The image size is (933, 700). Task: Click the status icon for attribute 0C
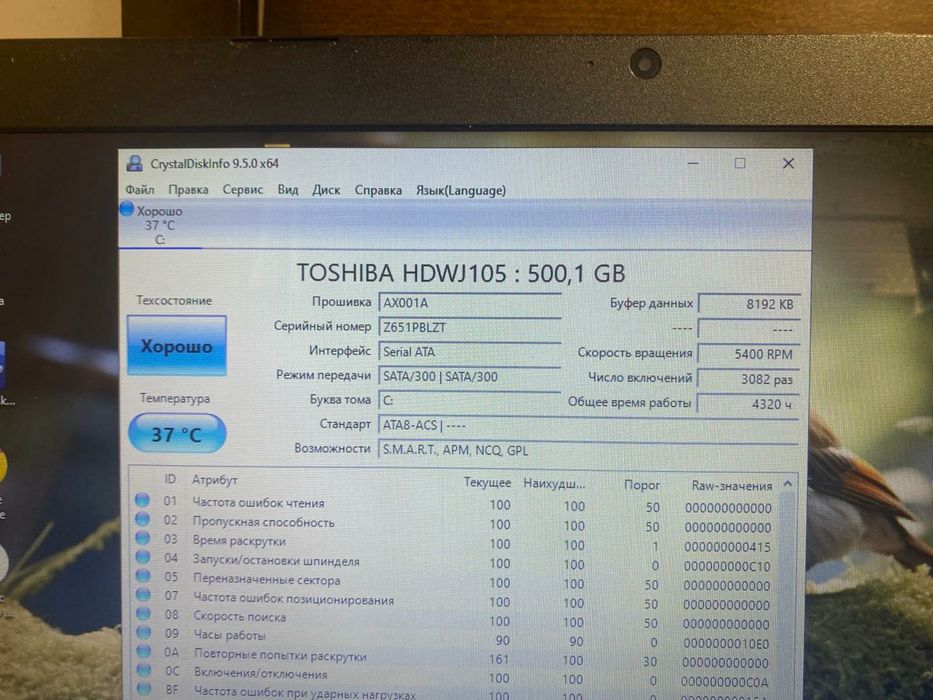(x=143, y=670)
